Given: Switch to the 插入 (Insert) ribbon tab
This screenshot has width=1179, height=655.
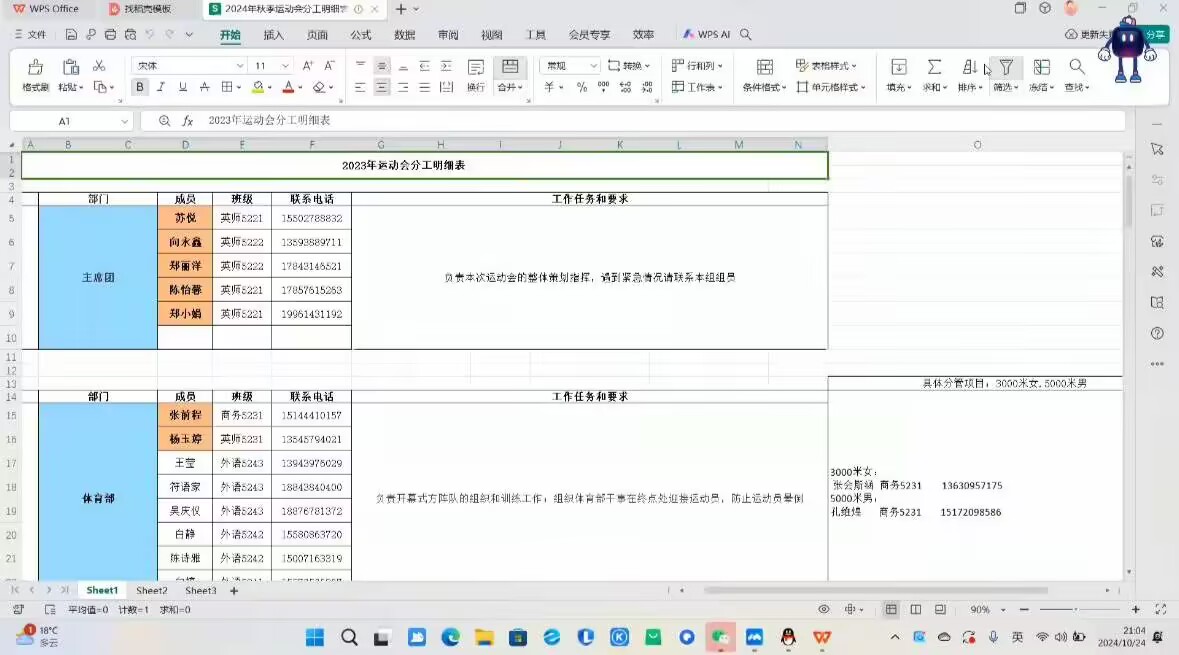Looking at the screenshot, I should 273,35.
